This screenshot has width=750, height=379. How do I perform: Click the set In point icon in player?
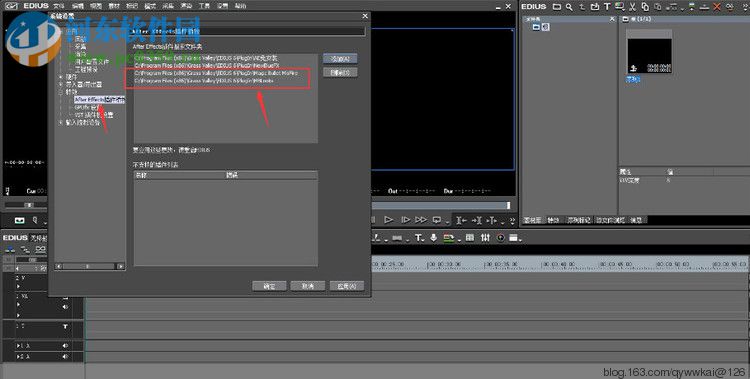pos(461,220)
